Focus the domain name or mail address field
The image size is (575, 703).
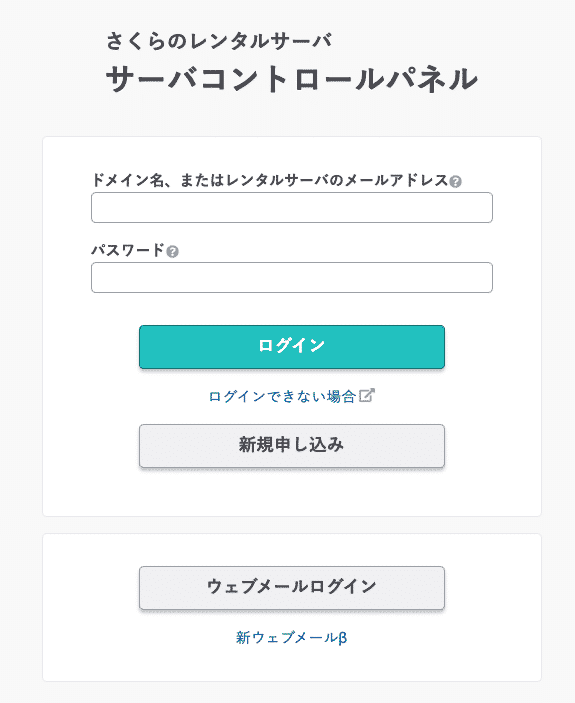coord(292,208)
